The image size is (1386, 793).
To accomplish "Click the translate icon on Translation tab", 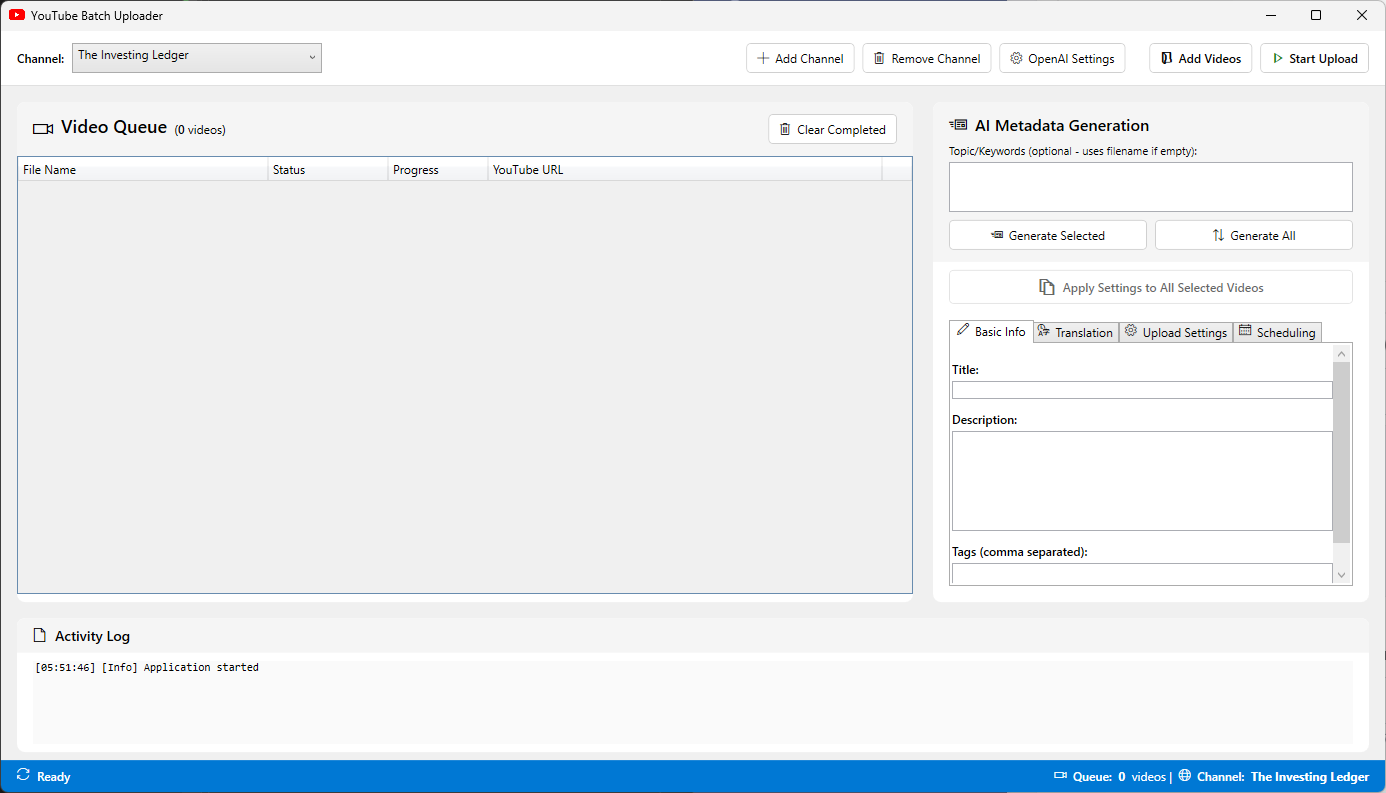I will click(x=1044, y=331).
